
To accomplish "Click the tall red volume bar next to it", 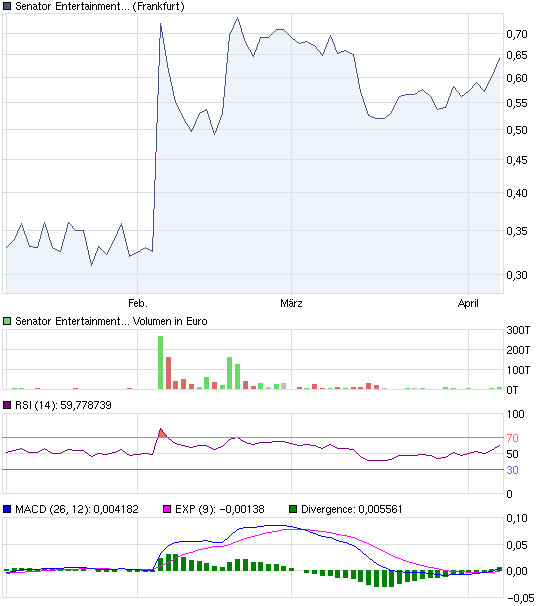I will [x=168, y=373].
